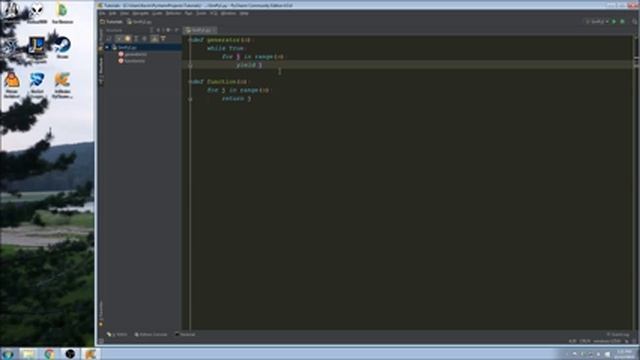Click the PyCharm taskbar icon
The image size is (640, 360).
[x=91, y=353]
